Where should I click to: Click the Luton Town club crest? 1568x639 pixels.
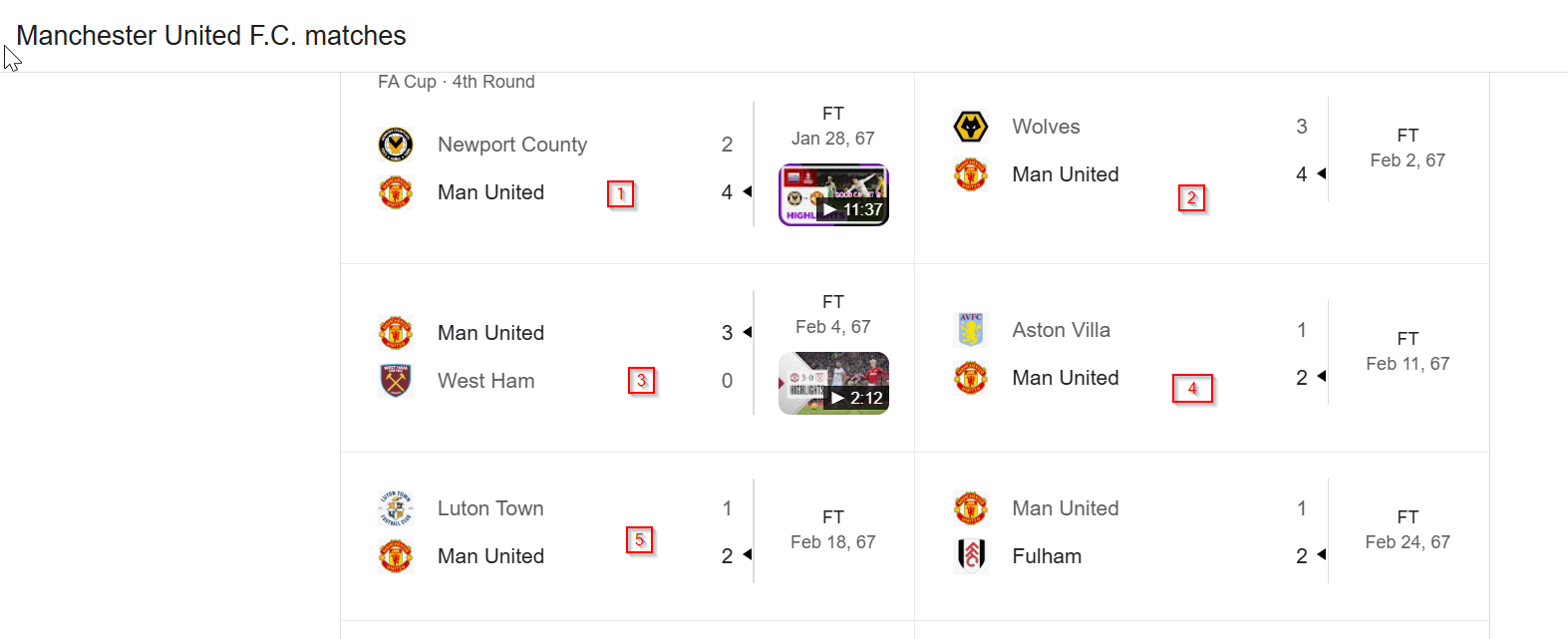click(x=396, y=508)
